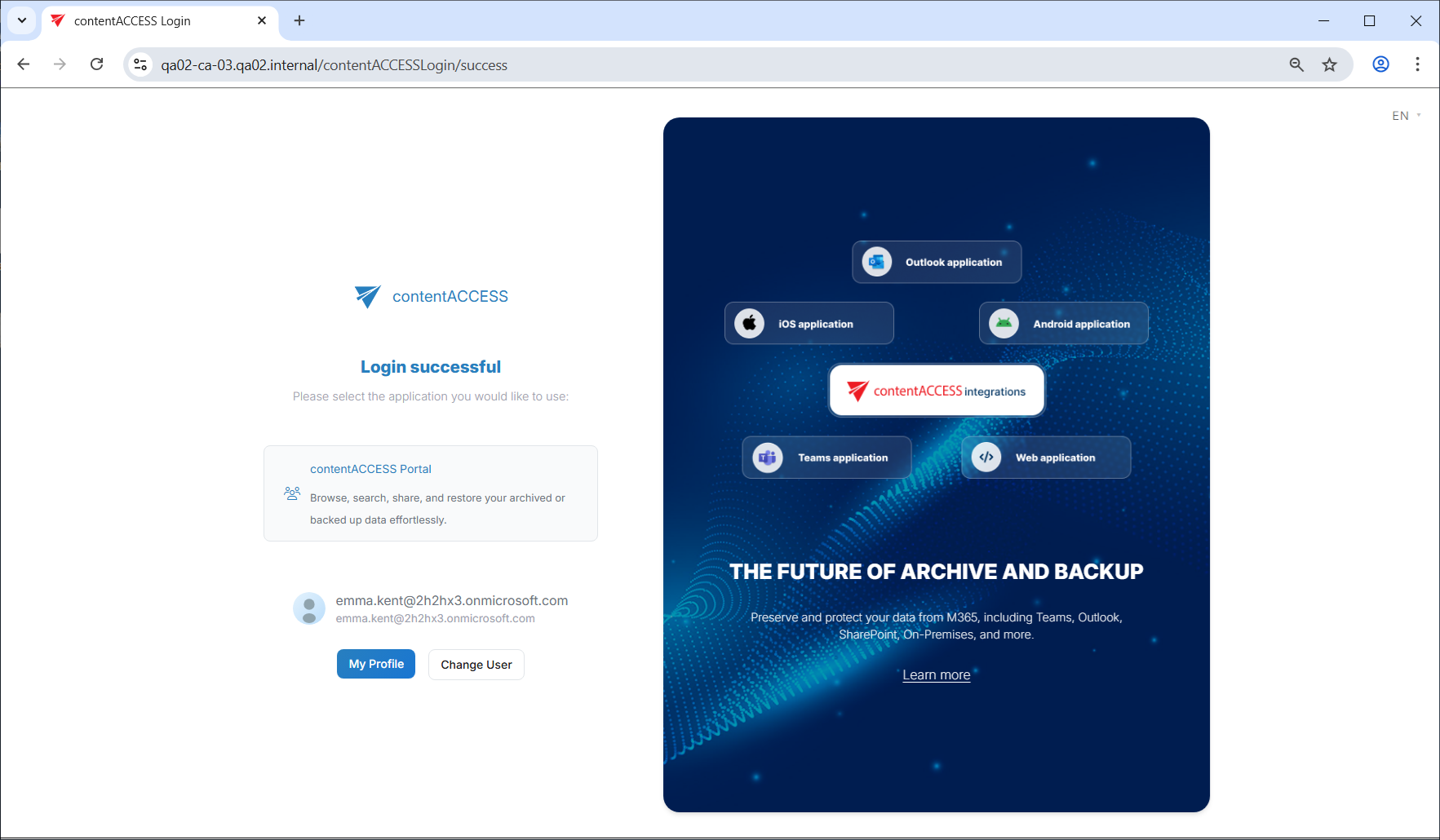Click the user avatar icon

(309, 608)
